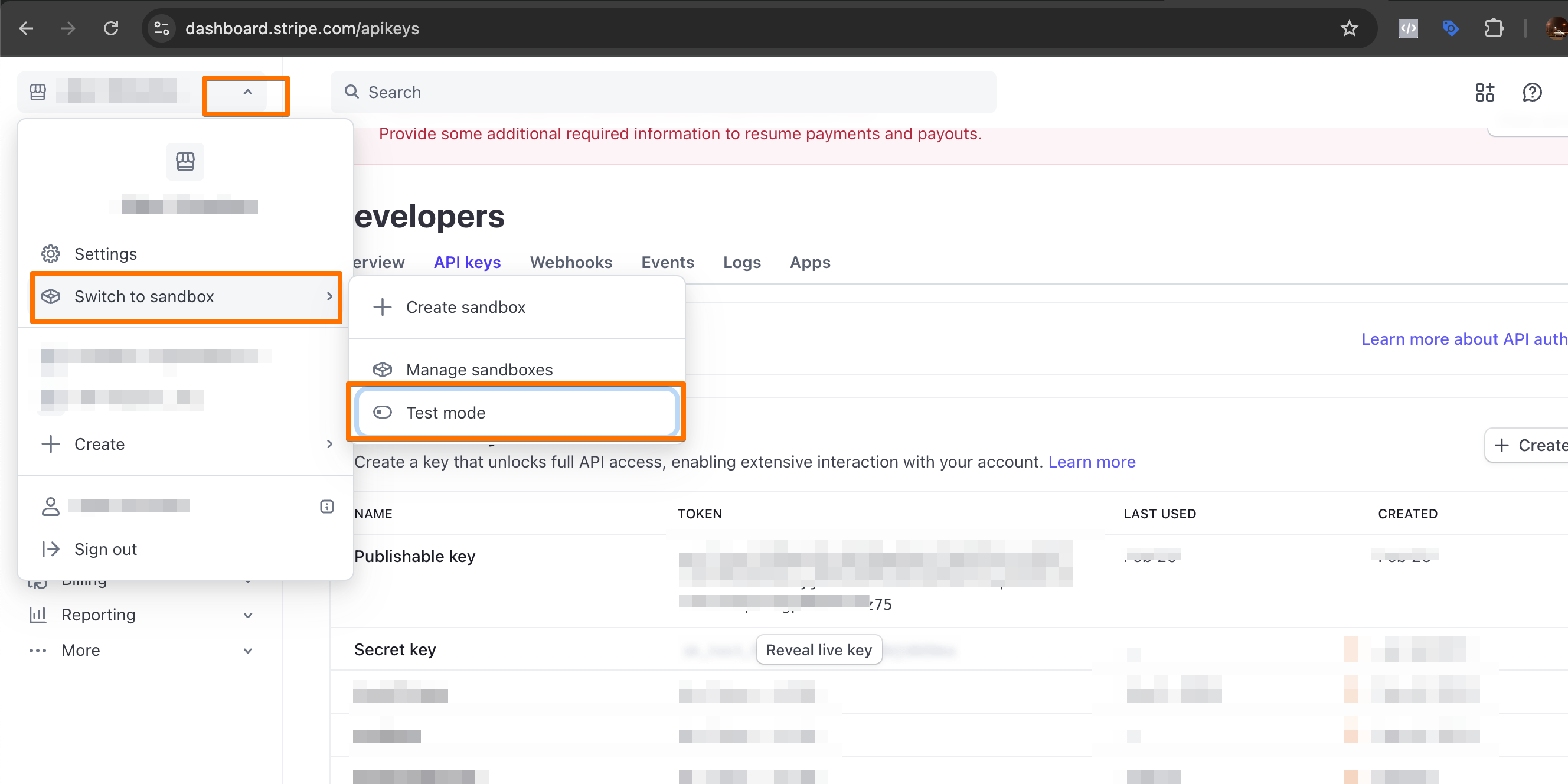This screenshot has width=1568, height=784.
Task: Click the browser forward arrow
Action: (x=68, y=28)
